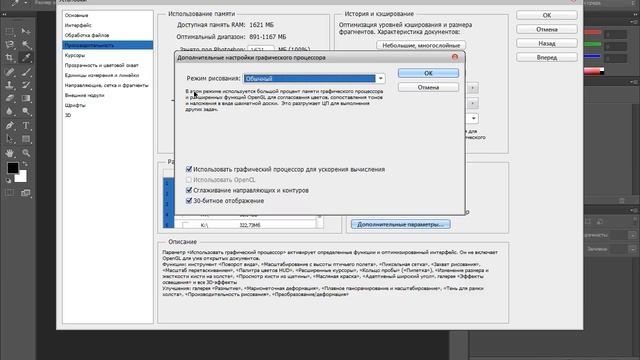Change screen mode icon in toolbar
Screen dimensions: 640x360
[26, 193]
